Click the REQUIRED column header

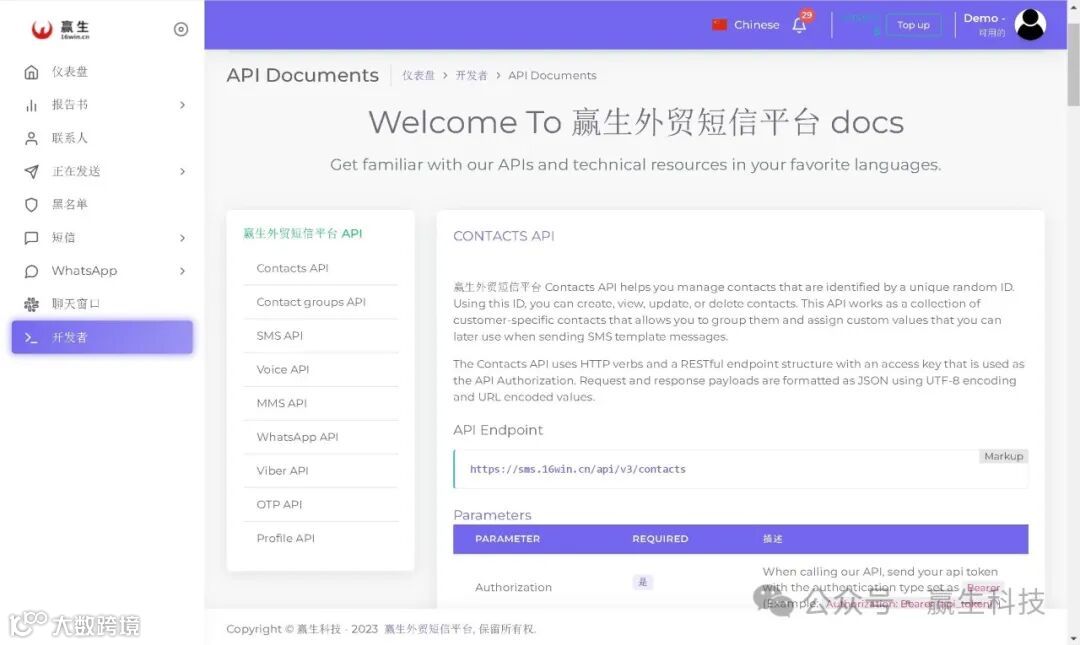point(660,539)
